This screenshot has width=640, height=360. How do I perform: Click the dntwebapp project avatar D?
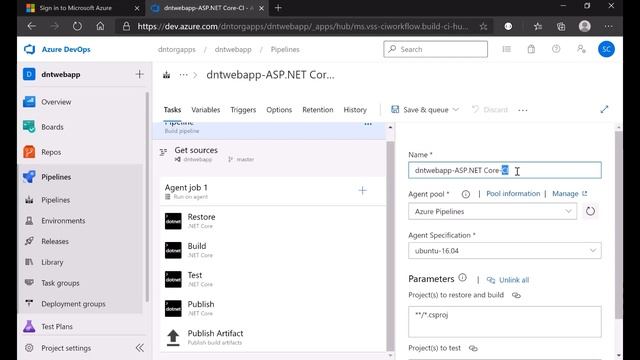tap(29, 74)
